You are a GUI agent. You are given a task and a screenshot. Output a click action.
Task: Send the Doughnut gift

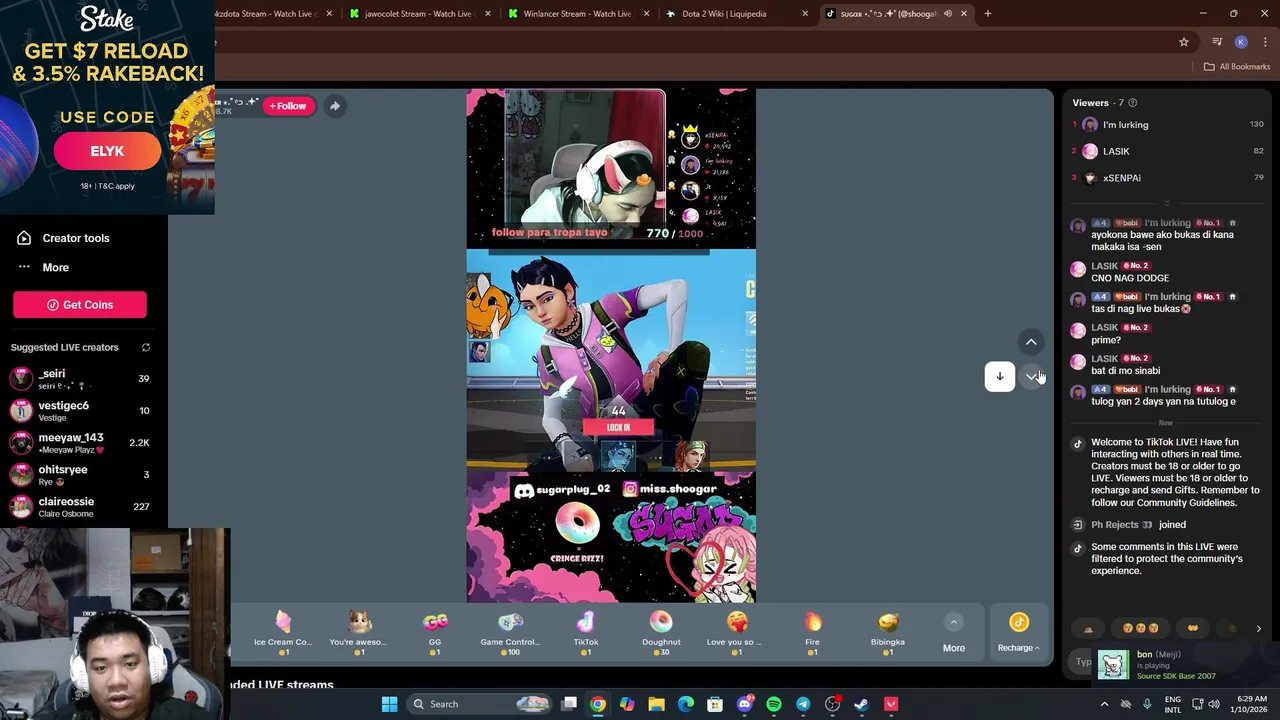661,634
